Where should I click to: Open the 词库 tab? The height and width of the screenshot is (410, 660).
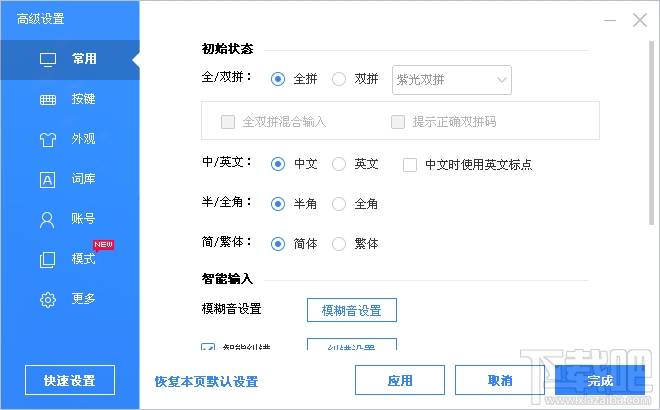70,180
